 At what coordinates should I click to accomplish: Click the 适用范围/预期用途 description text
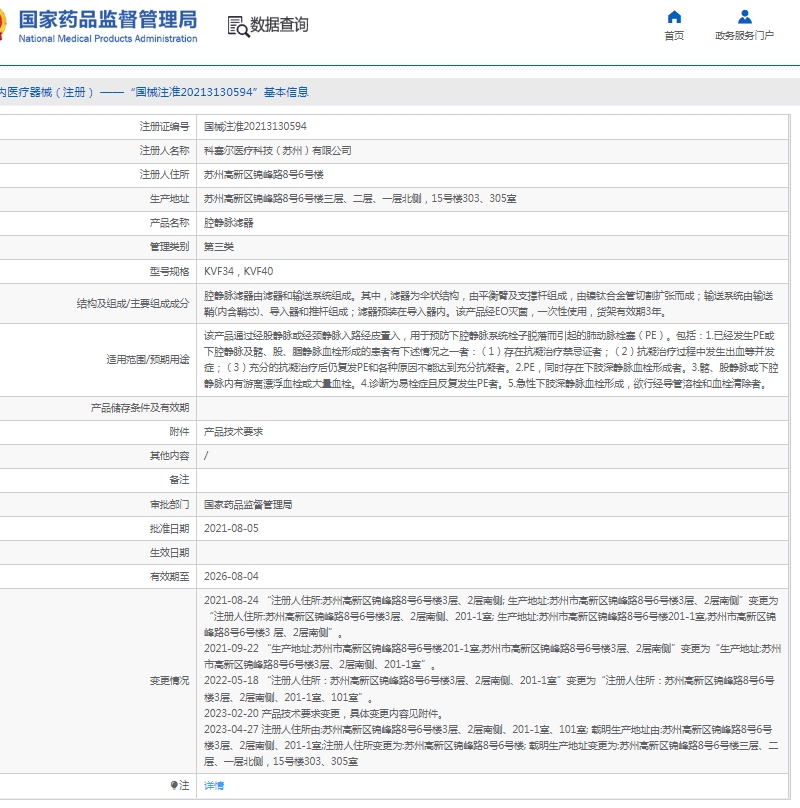(491, 360)
